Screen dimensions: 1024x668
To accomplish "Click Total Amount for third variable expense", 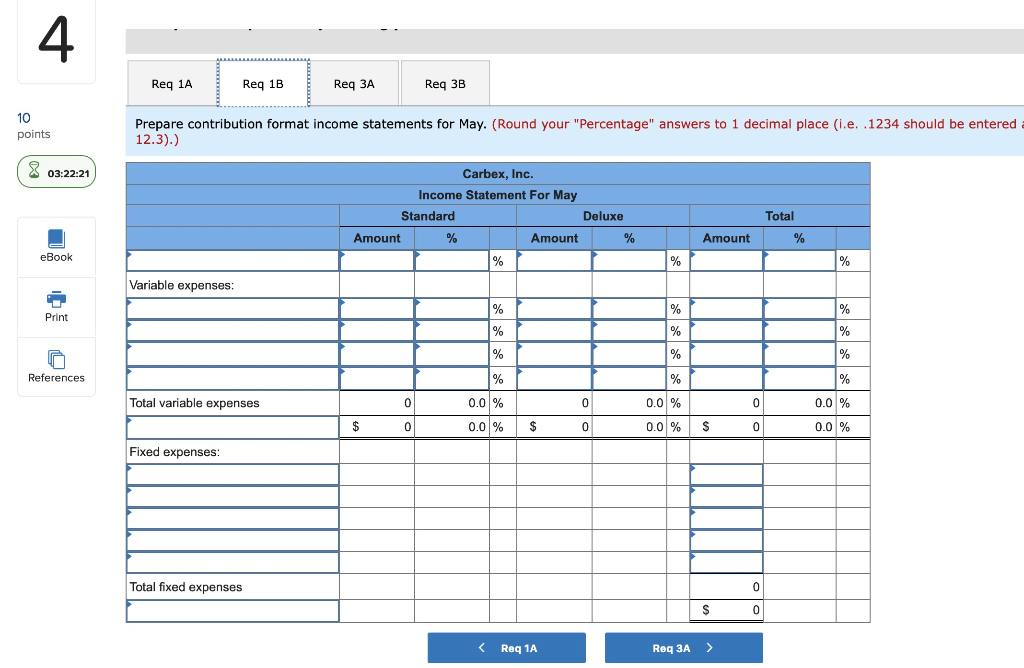I will coord(727,354).
